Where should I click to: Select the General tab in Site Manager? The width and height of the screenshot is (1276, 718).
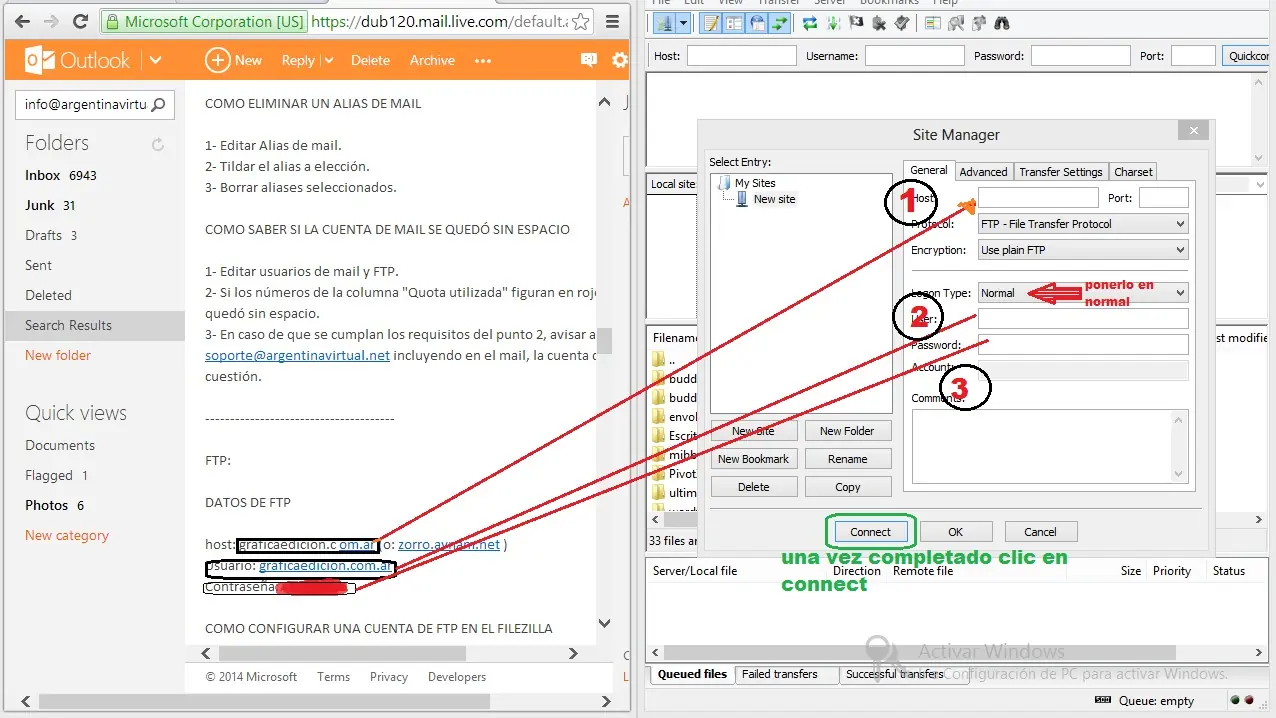pos(929,170)
